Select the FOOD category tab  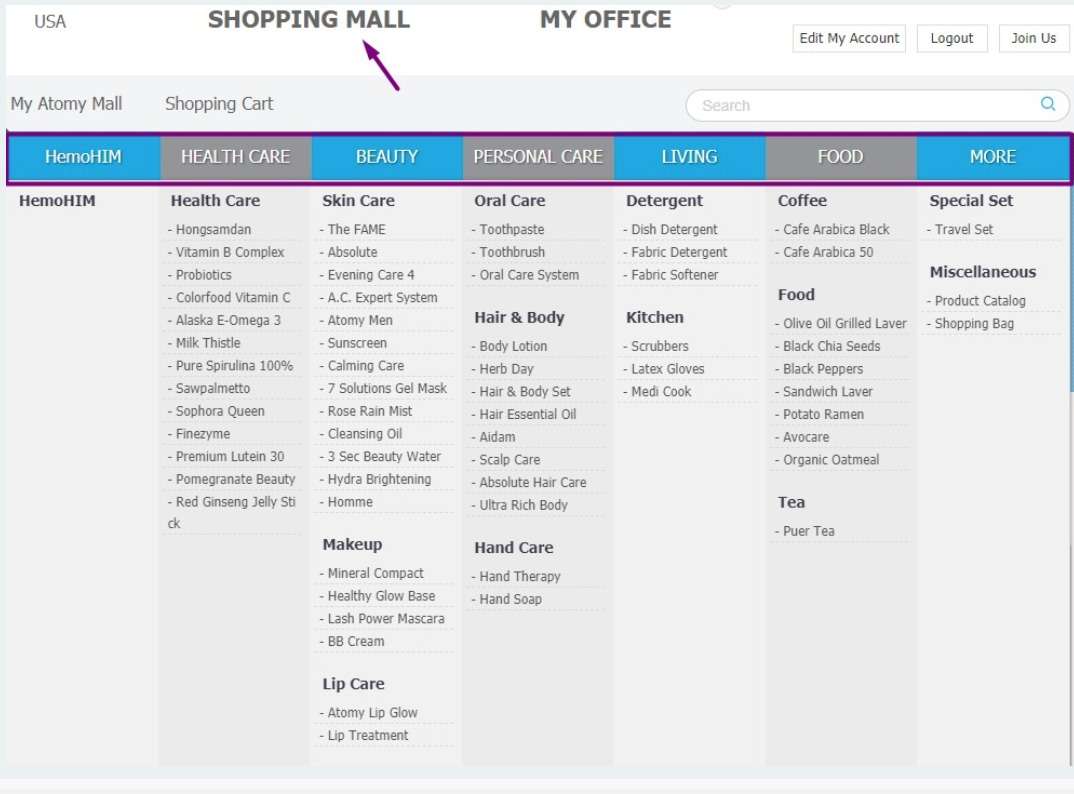pyautogui.click(x=841, y=157)
